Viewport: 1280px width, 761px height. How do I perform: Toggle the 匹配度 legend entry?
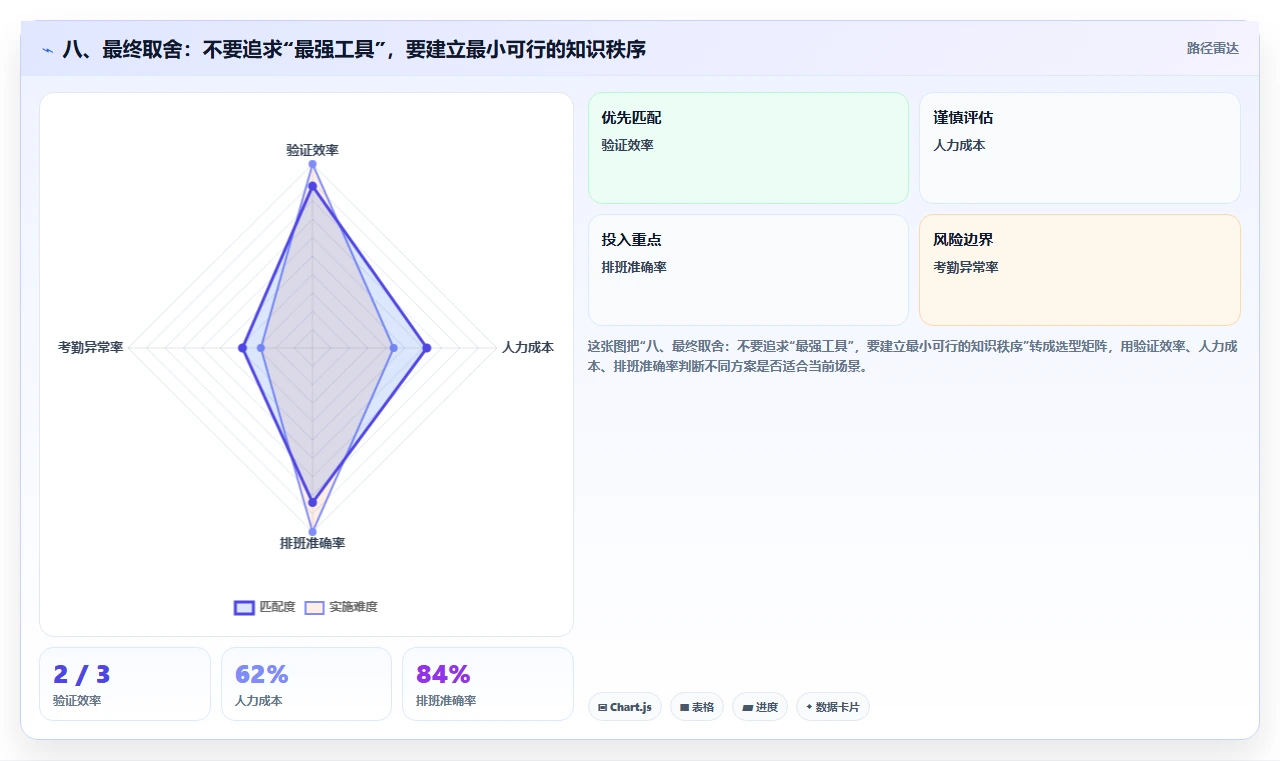click(265, 607)
